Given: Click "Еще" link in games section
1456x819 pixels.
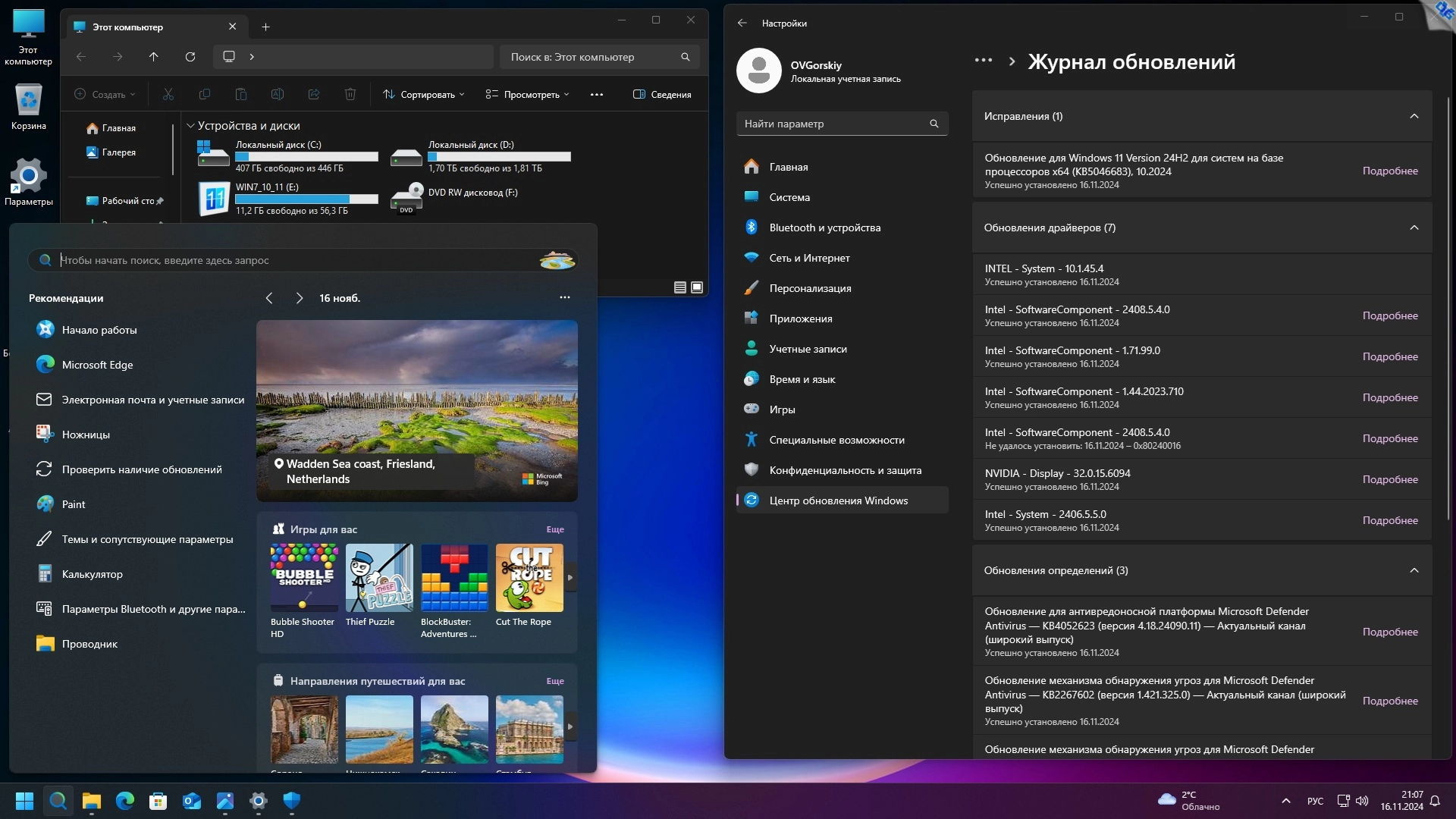Looking at the screenshot, I should 555,529.
